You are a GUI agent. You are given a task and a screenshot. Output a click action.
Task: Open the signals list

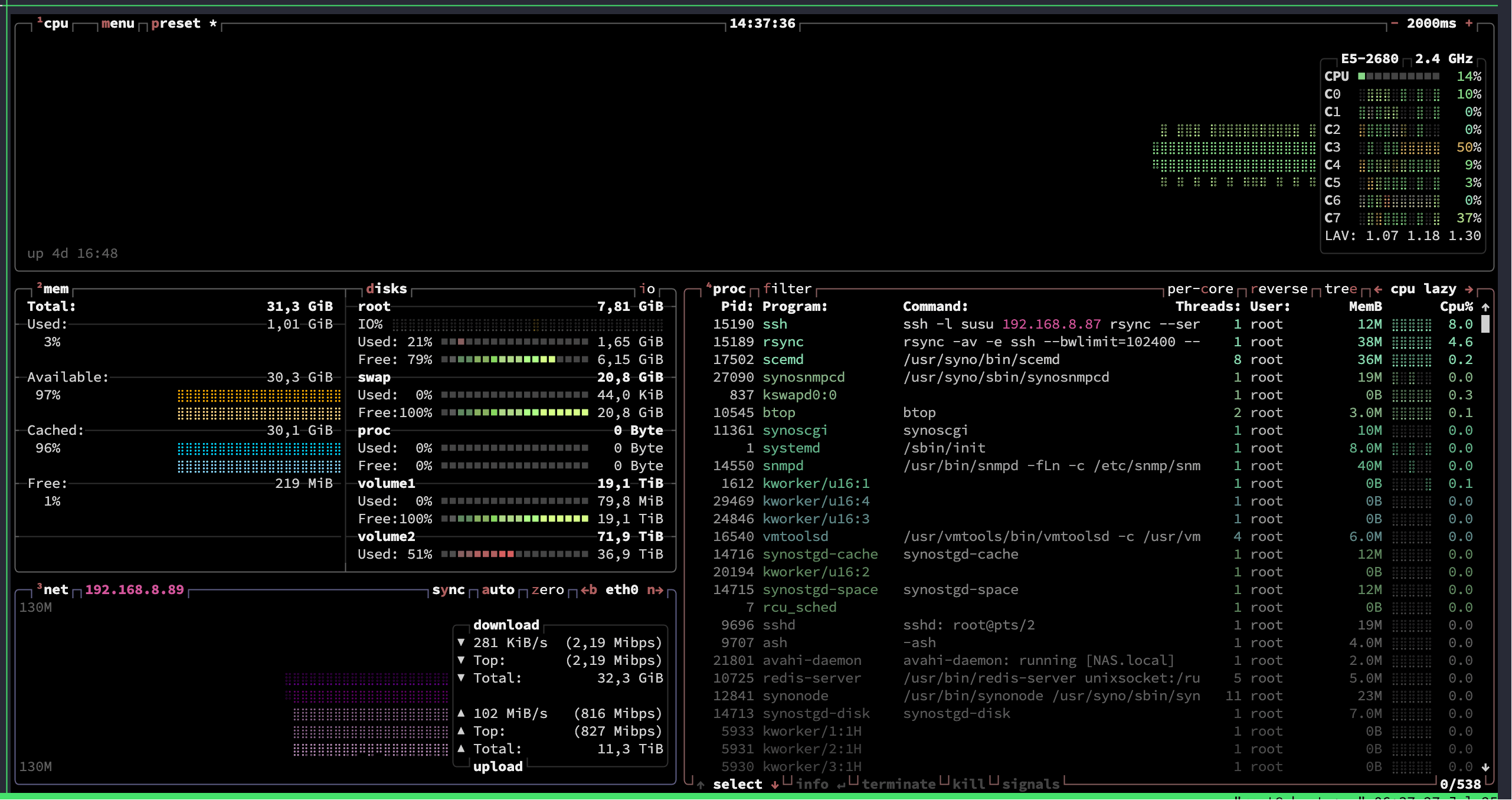[x=1031, y=785]
